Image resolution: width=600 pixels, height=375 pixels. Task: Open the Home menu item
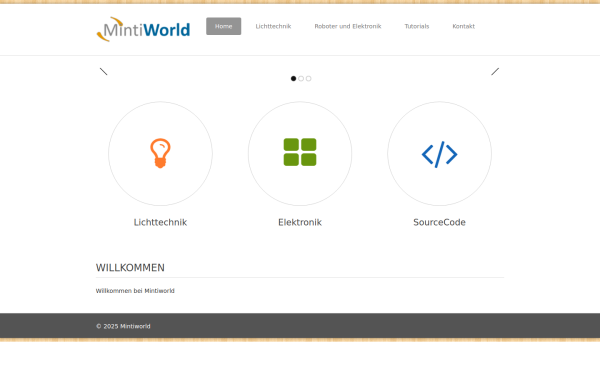click(x=223, y=26)
